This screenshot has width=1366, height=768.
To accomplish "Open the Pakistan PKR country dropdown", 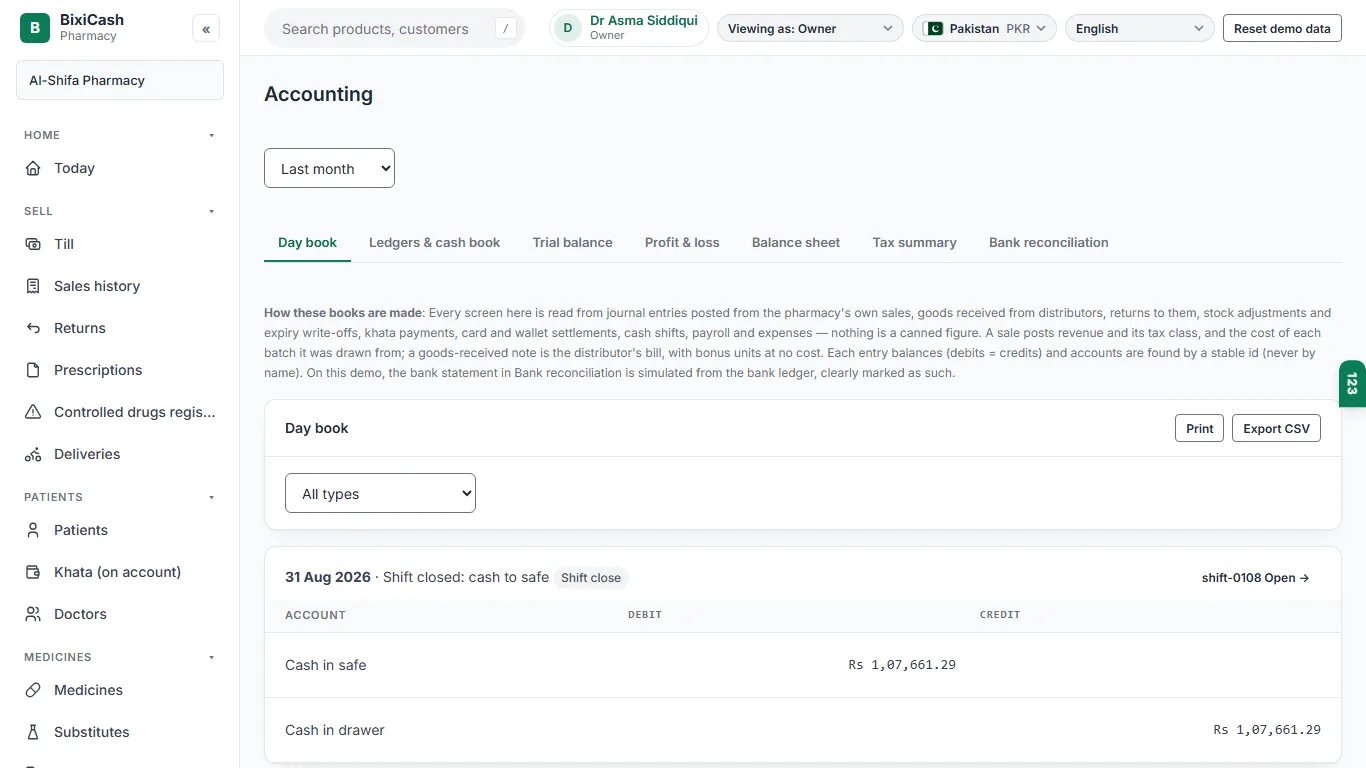I will click(984, 28).
